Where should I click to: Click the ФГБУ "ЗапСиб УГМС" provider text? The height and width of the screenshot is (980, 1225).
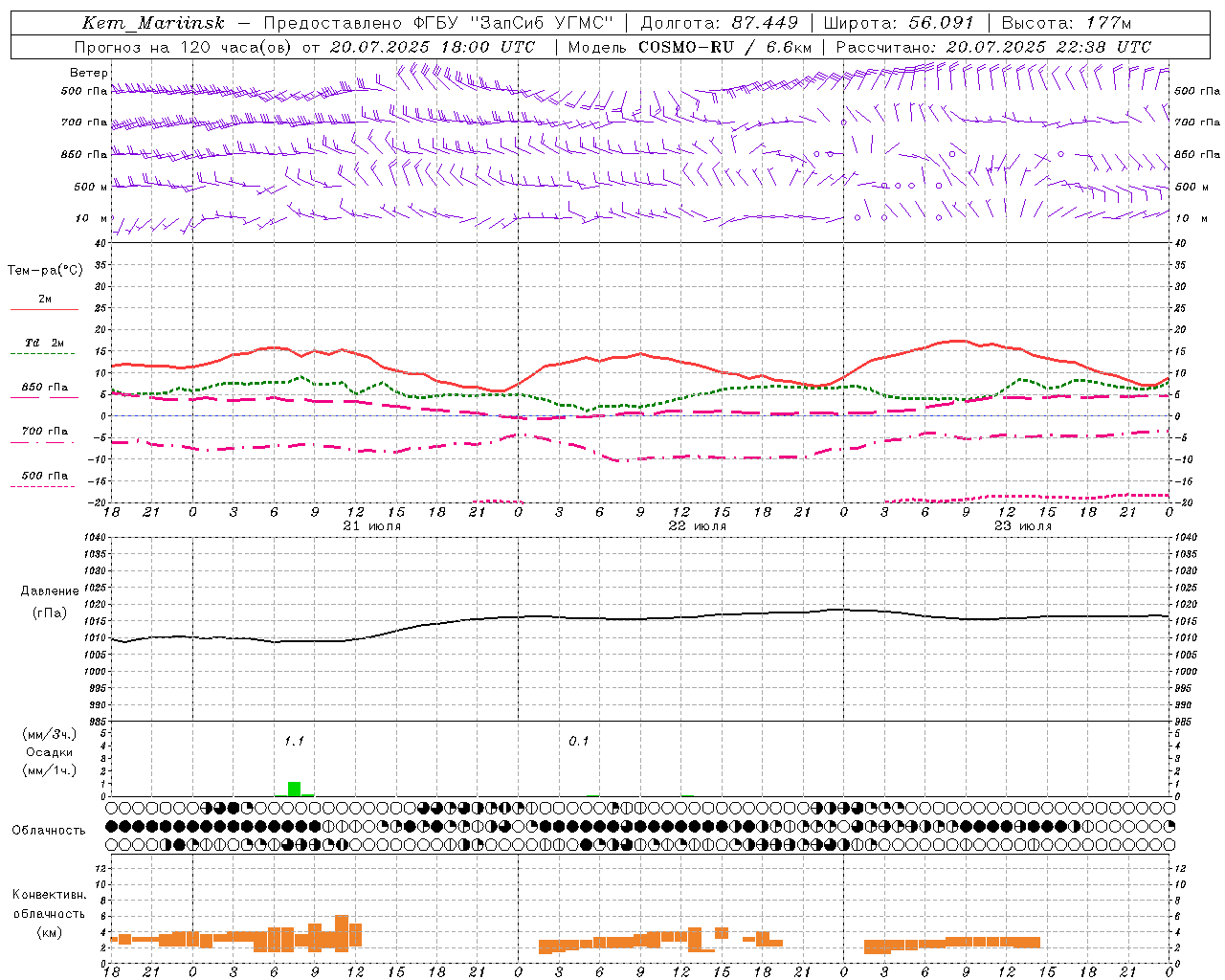click(x=514, y=23)
